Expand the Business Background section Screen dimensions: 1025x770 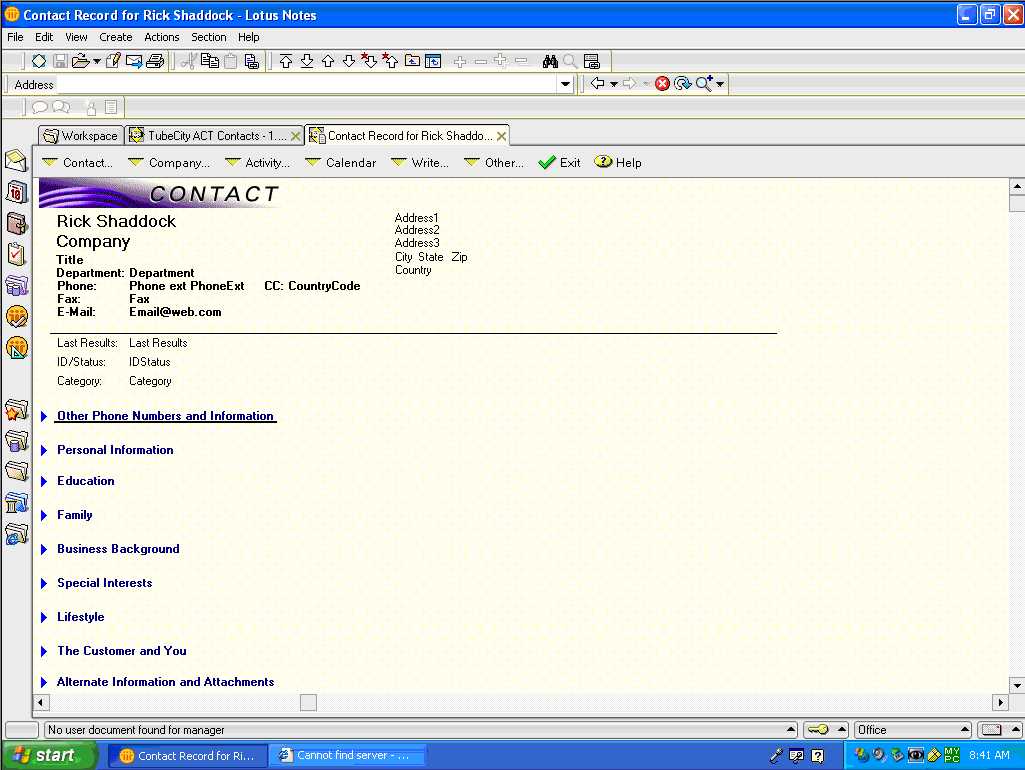click(118, 549)
